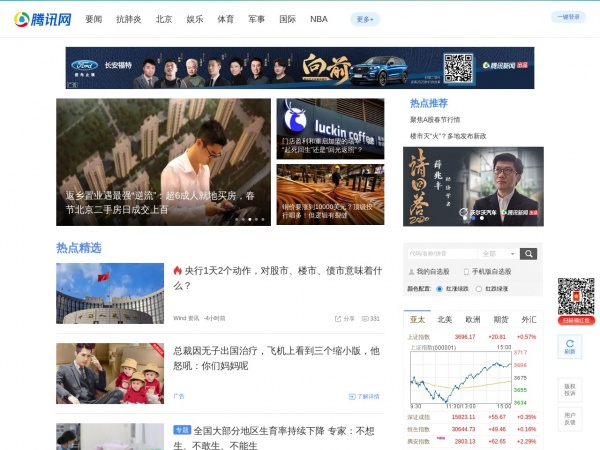Viewport: 600px width, 450px height.
Task: Open the 国际 navigation item
Action: pyautogui.click(x=287, y=19)
